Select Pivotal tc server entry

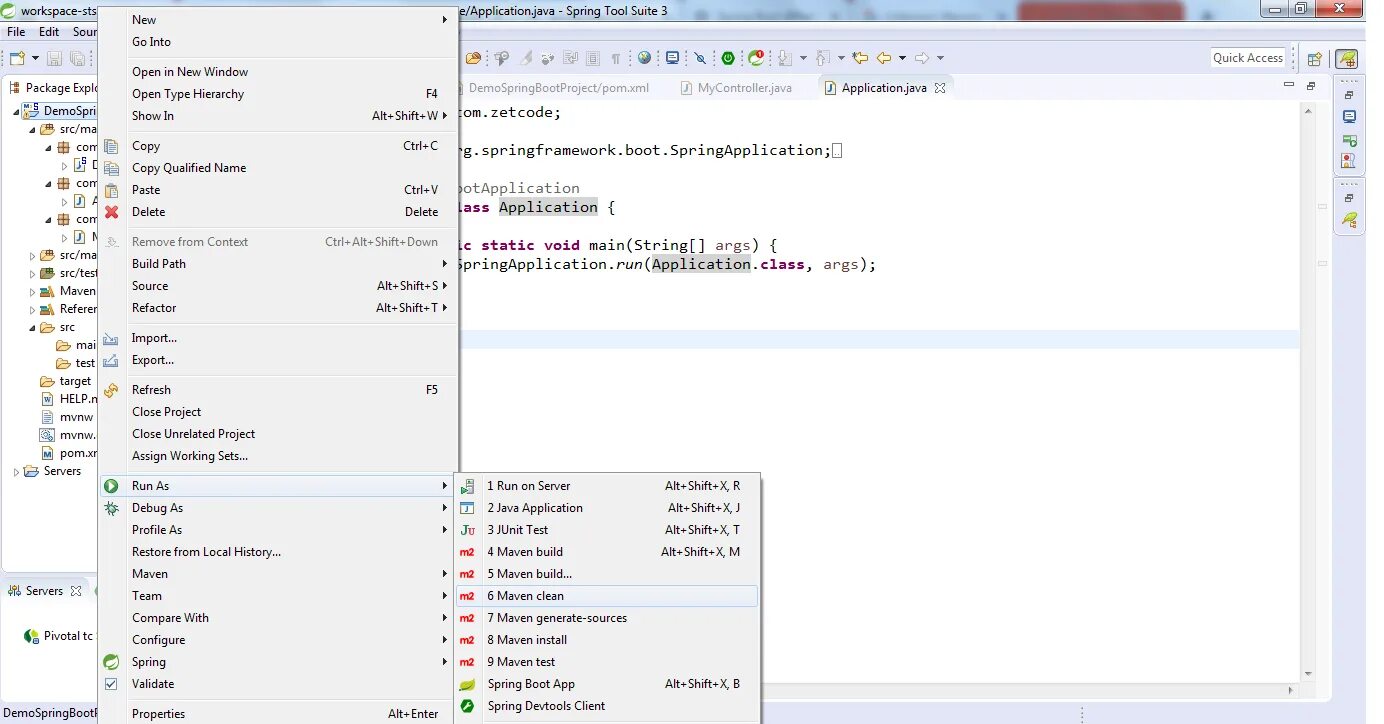click(60, 636)
